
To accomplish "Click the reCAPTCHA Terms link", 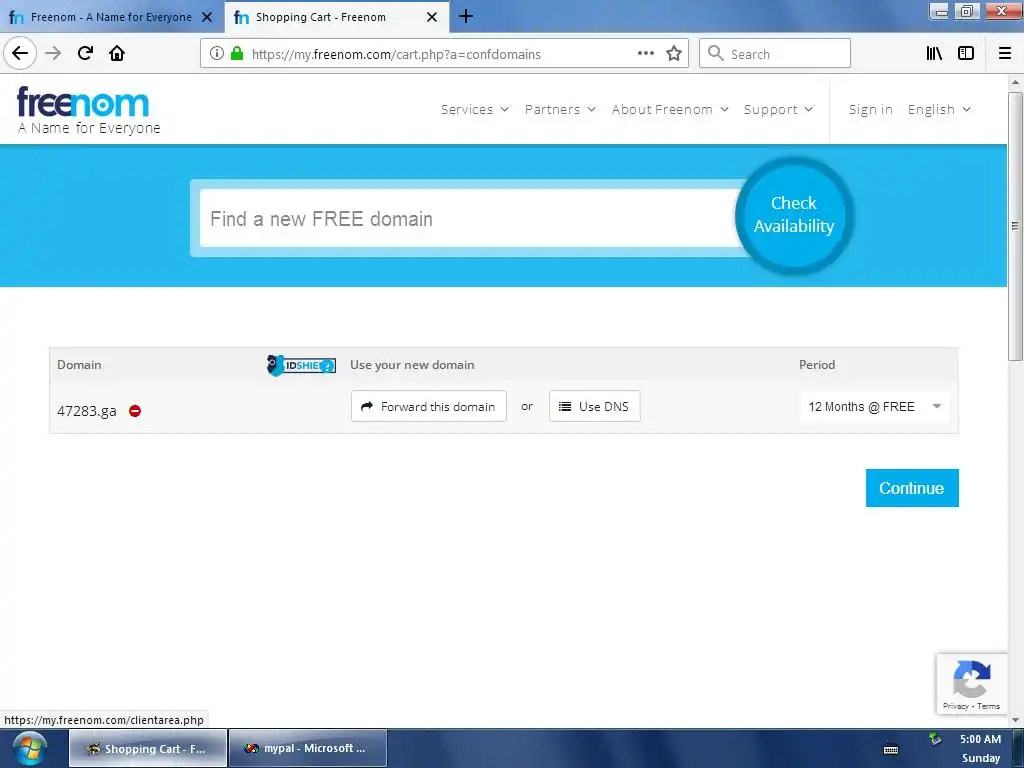I will click(x=989, y=706).
